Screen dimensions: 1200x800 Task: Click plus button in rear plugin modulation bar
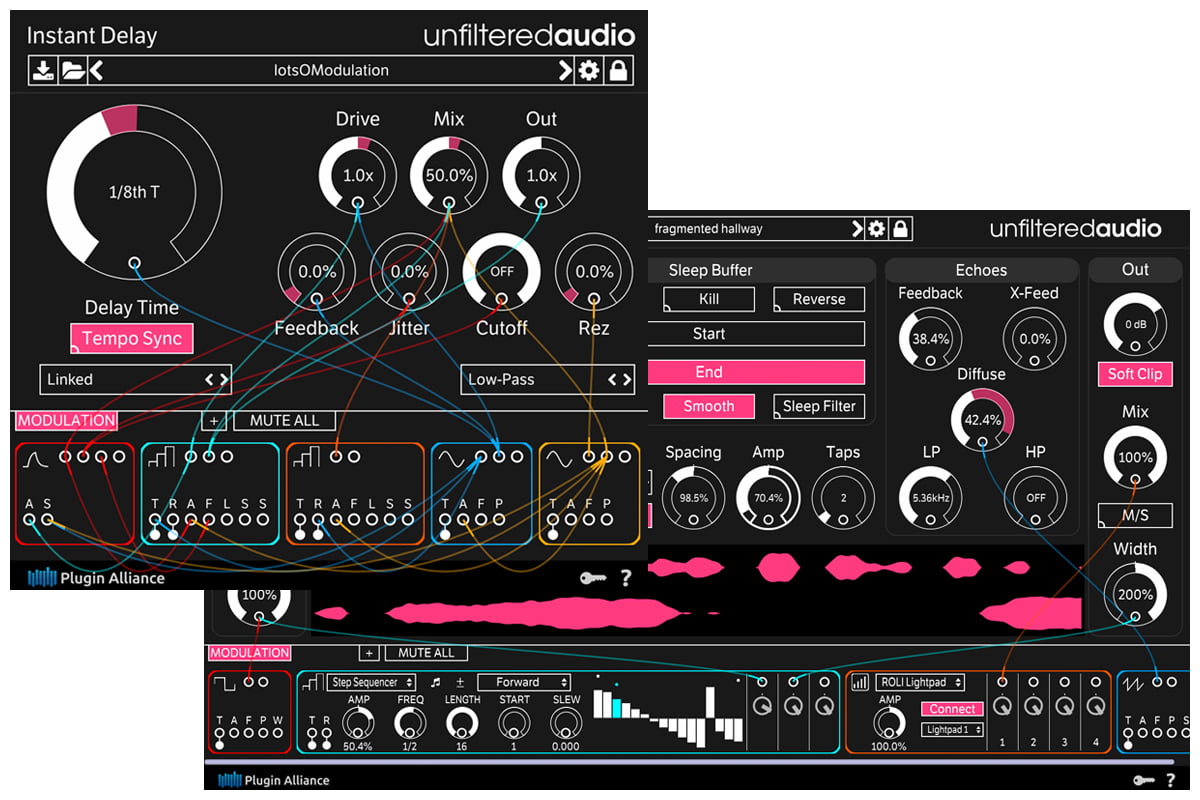(x=368, y=653)
